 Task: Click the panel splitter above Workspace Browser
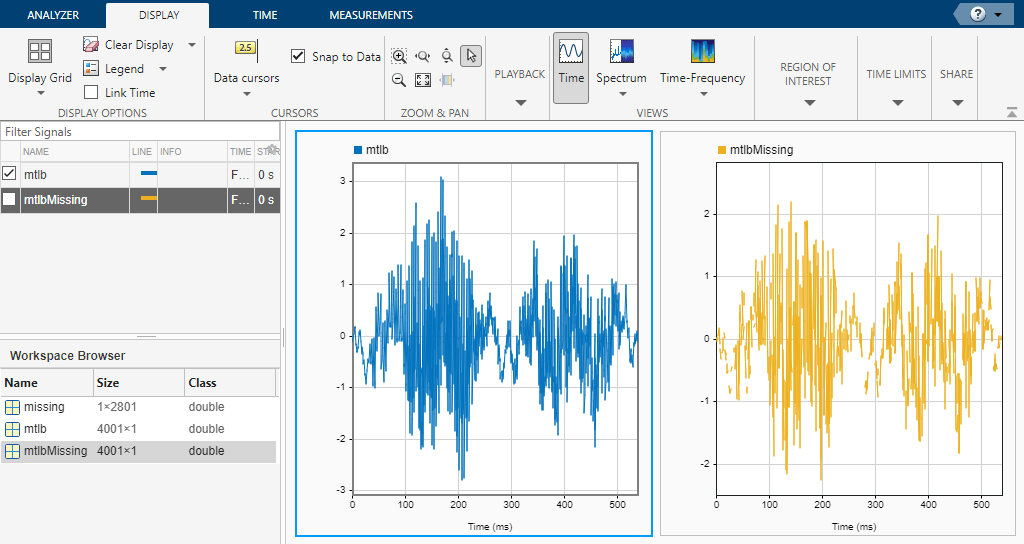(146, 336)
